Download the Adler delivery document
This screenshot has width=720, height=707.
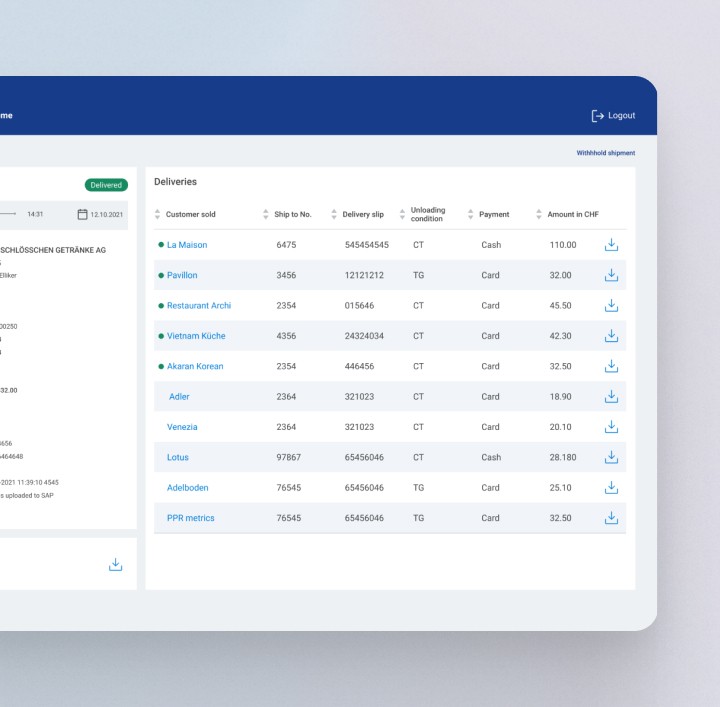611,396
